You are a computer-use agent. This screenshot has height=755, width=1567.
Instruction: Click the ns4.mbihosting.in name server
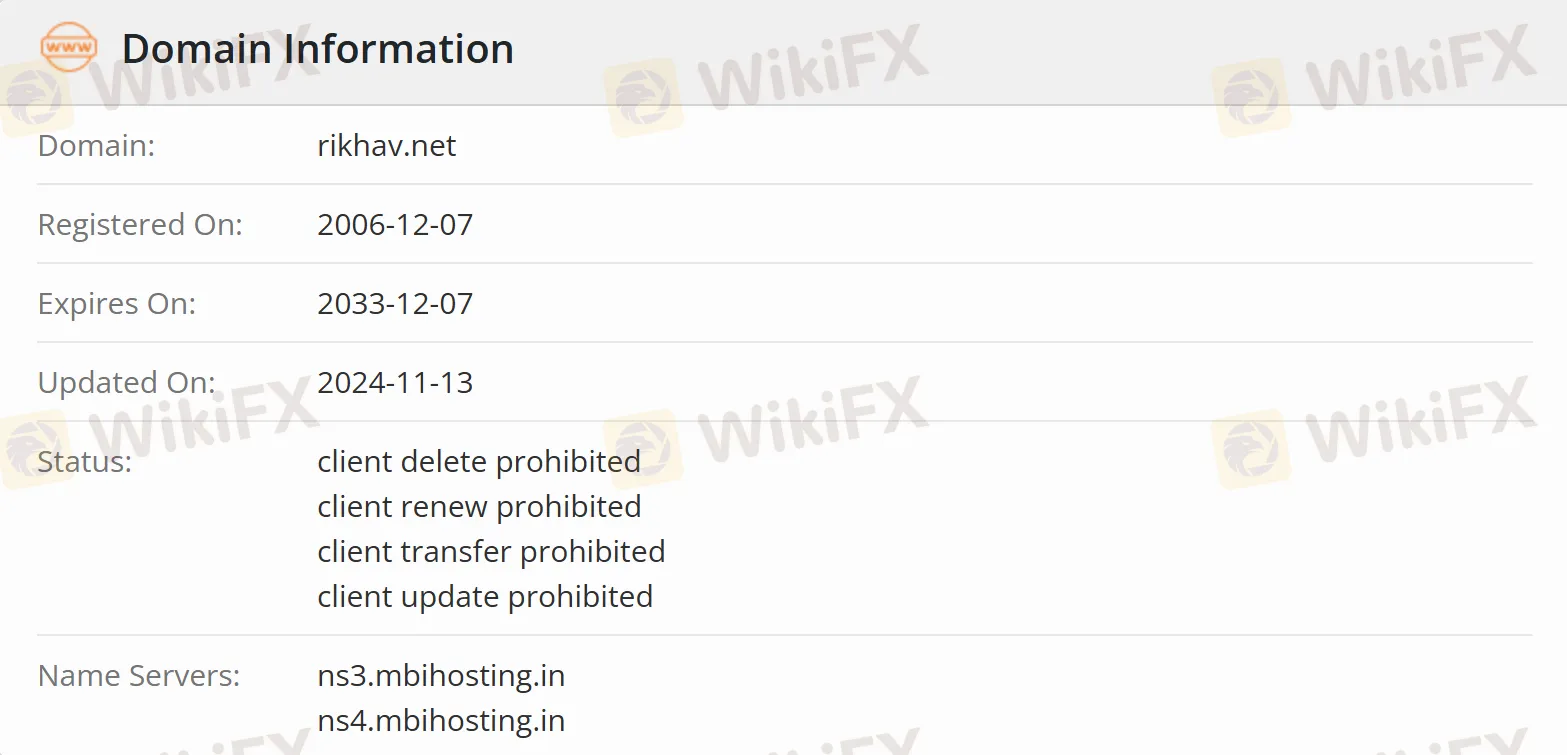[x=441, y=721]
